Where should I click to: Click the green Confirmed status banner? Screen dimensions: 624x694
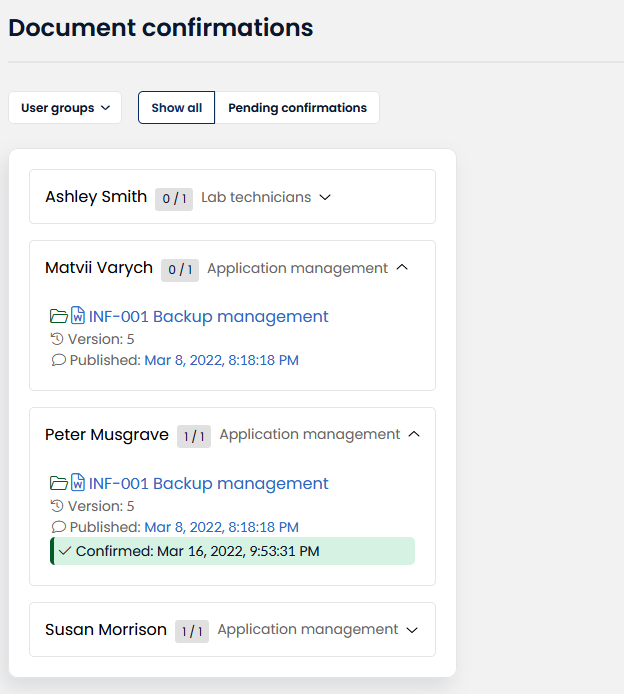(x=232, y=551)
